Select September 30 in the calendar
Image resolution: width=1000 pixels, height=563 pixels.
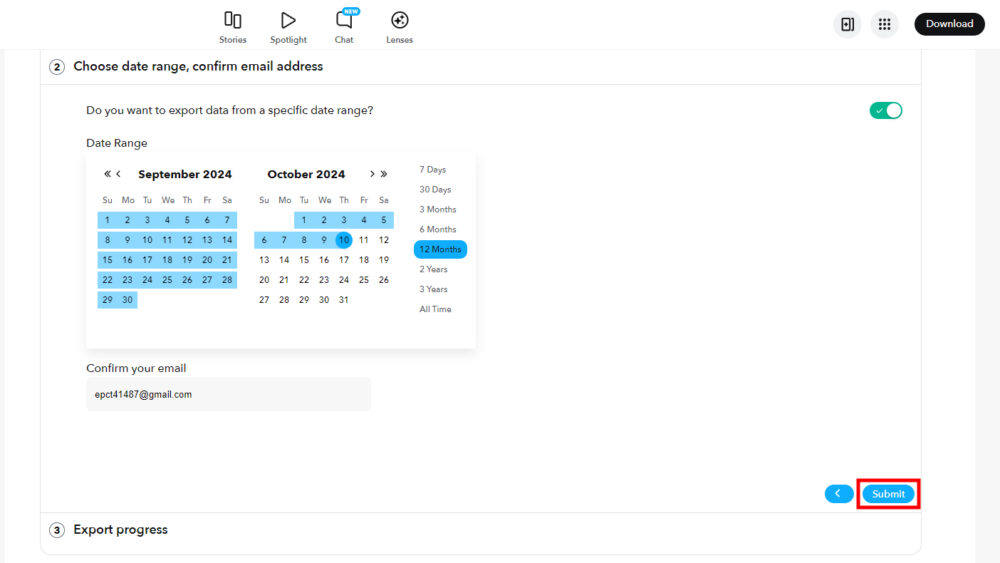pyautogui.click(x=128, y=300)
